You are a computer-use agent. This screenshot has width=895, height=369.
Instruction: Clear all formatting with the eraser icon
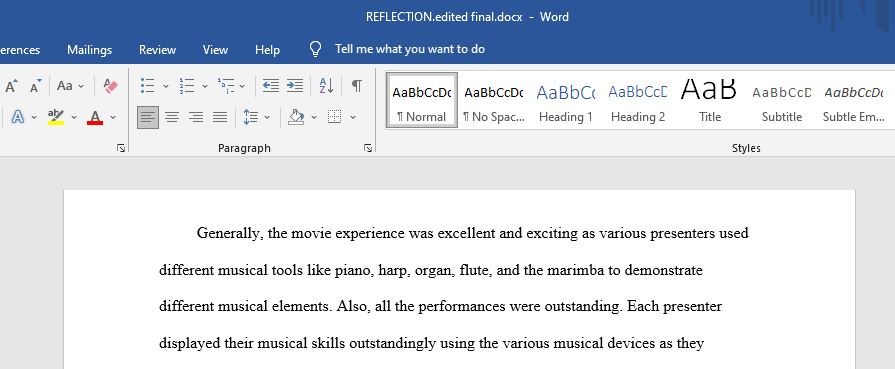(110, 86)
